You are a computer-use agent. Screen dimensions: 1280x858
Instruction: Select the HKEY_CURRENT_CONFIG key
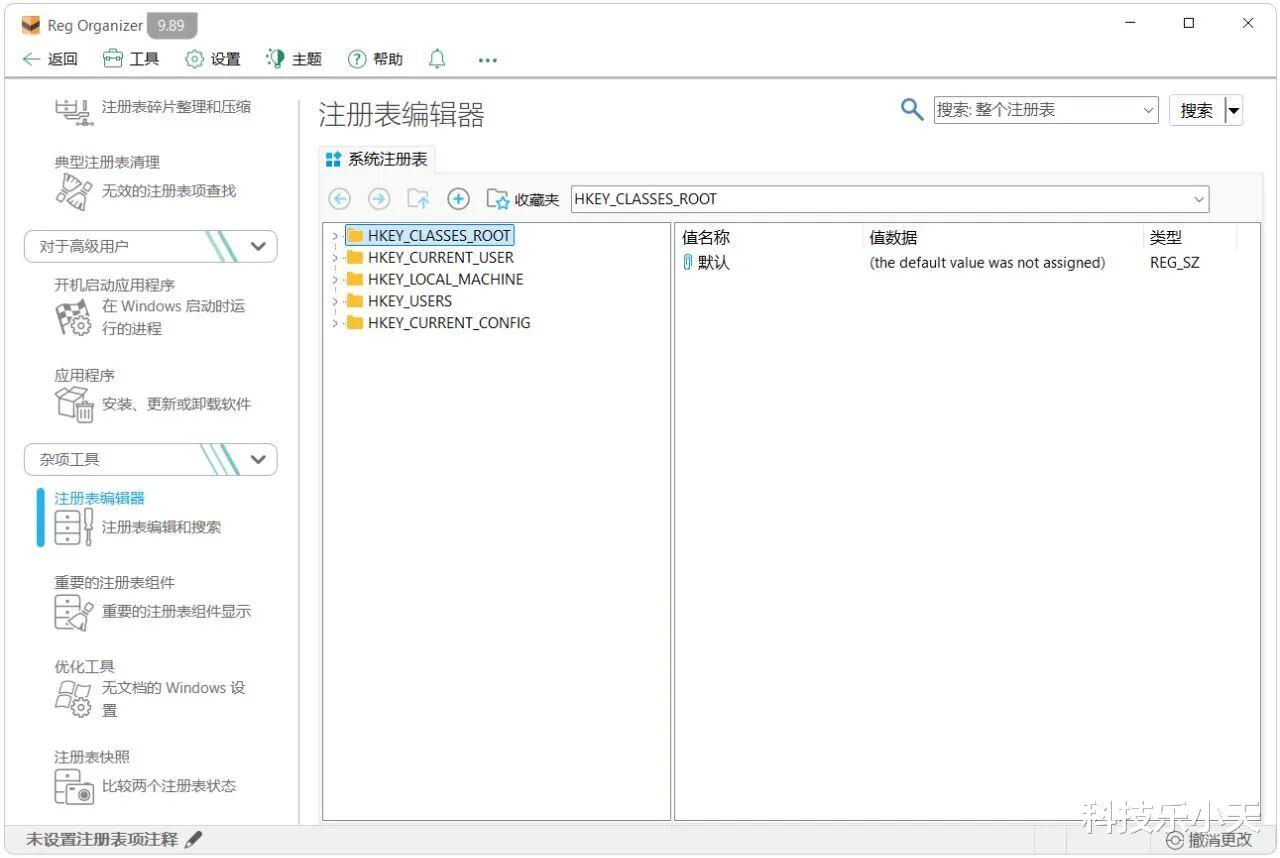click(449, 323)
